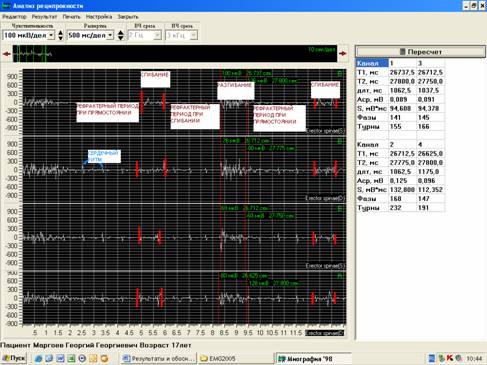Open the 2 Гц filter dropdown
The width and height of the screenshot is (487, 365).
tap(157, 35)
